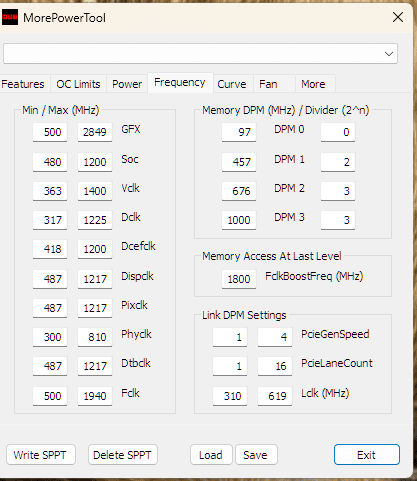417x481 pixels.
Task: Close the MorePowerTool window
Action: tap(398, 17)
